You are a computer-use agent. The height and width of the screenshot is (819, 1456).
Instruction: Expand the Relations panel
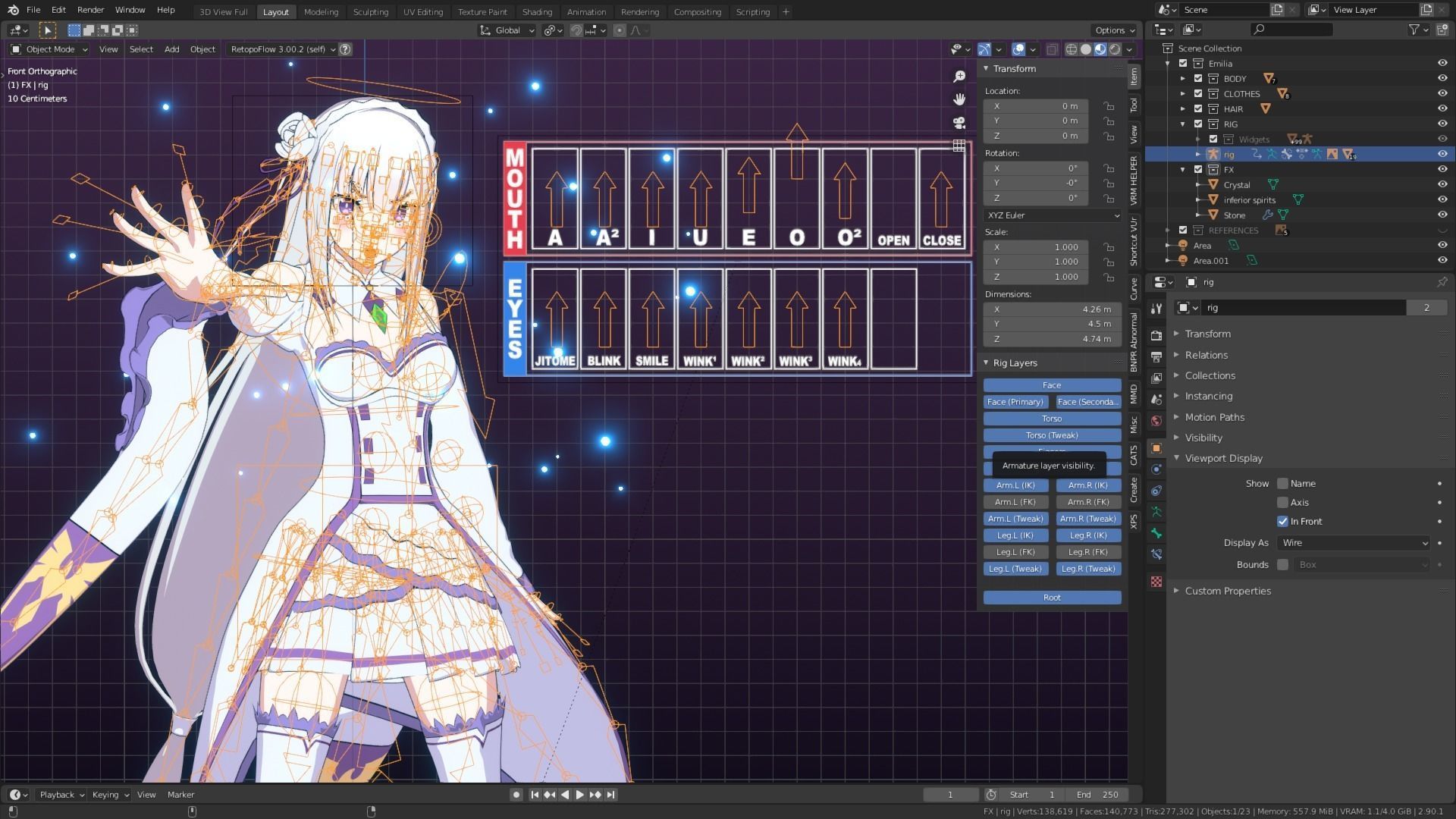pyautogui.click(x=1206, y=355)
